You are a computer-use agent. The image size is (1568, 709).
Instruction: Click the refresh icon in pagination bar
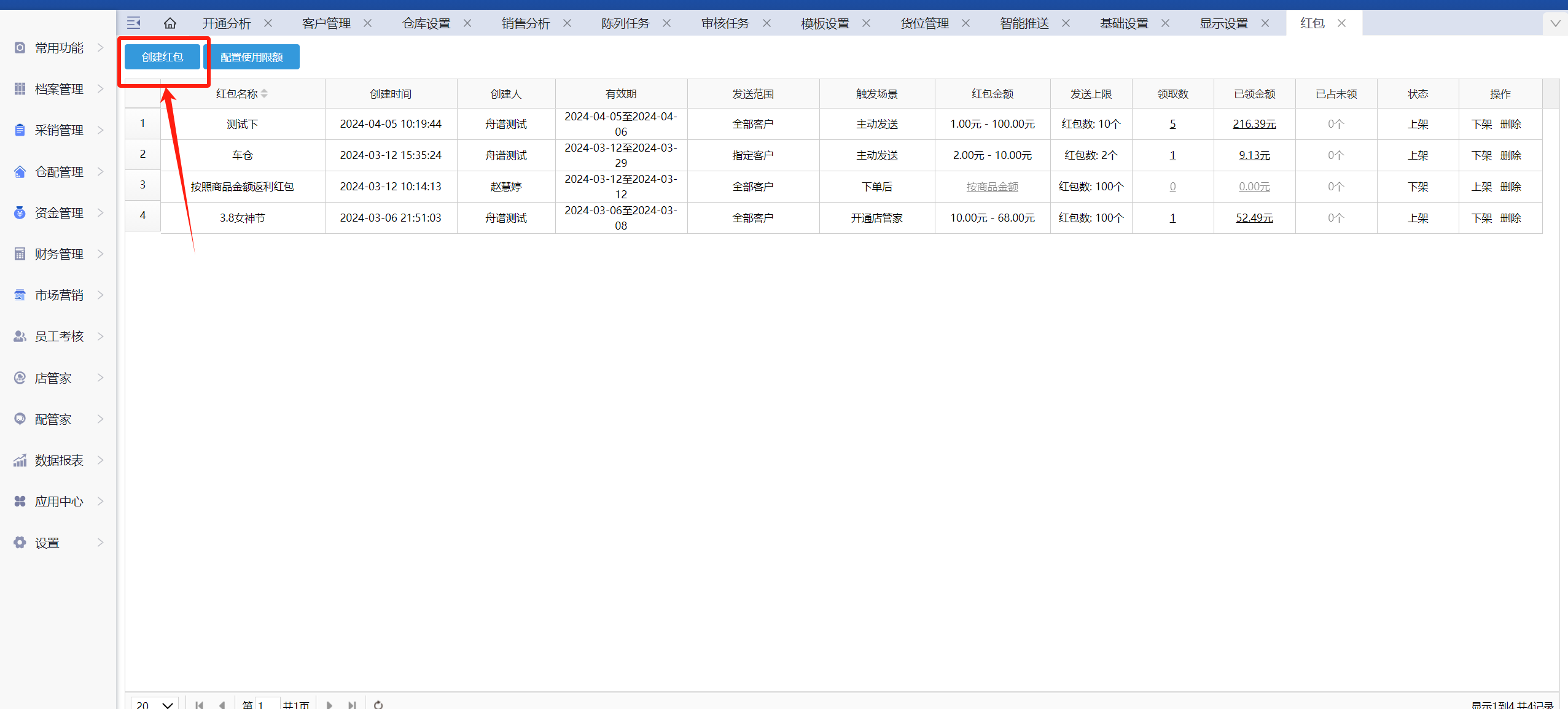point(378,704)
